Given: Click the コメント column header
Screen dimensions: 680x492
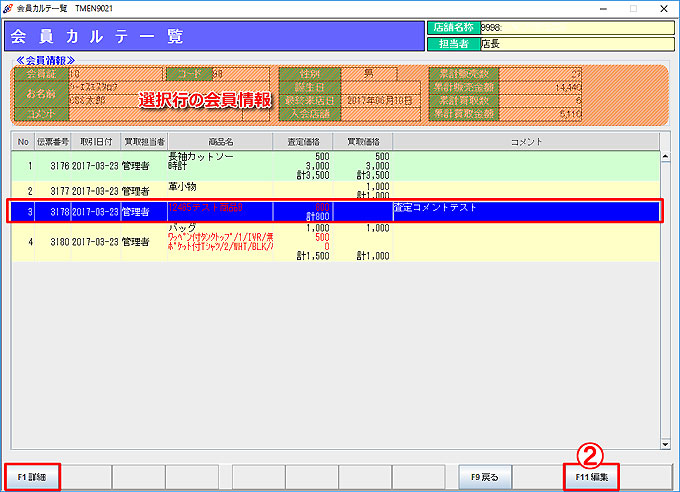Looking at the screenshot, I should pyautogui.click(x=526, y=142).
